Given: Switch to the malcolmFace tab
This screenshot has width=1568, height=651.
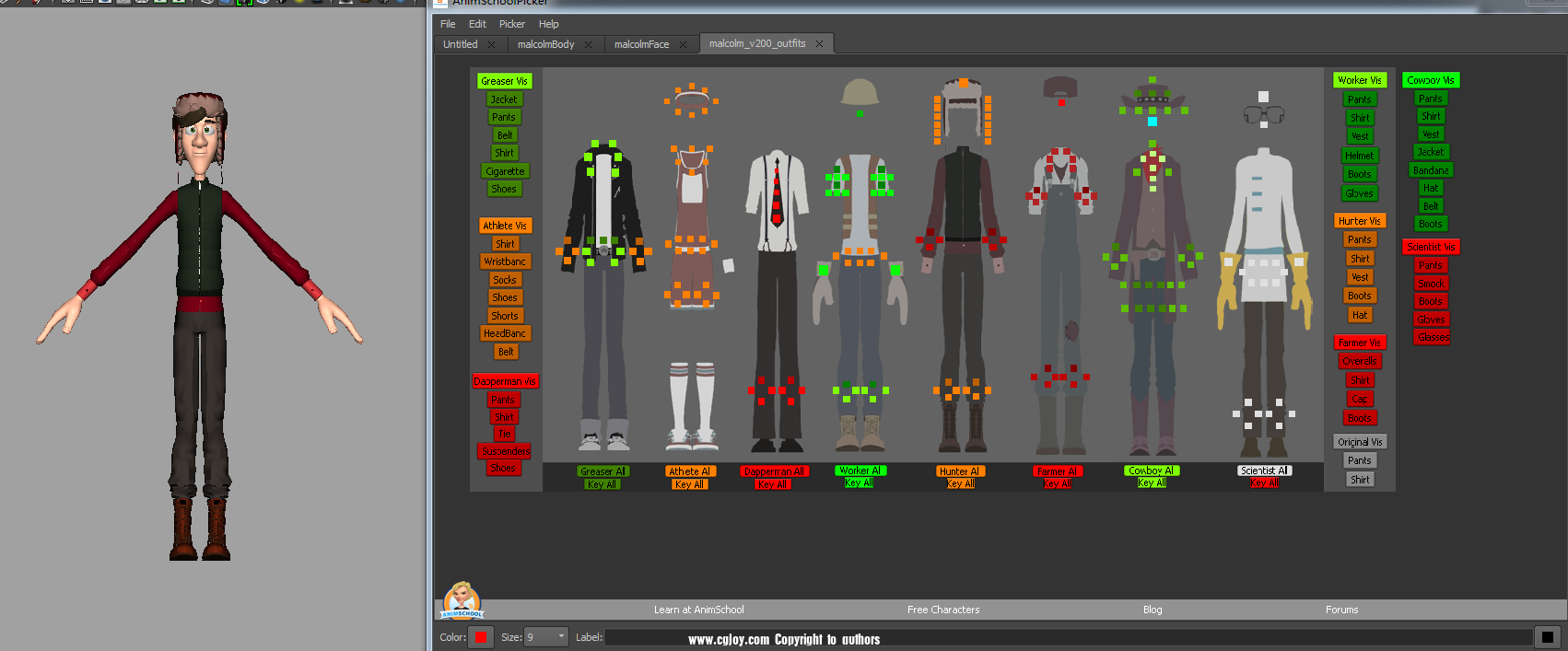Looking at the screenshot, I should pyautogui.click(x=641, y=44).
